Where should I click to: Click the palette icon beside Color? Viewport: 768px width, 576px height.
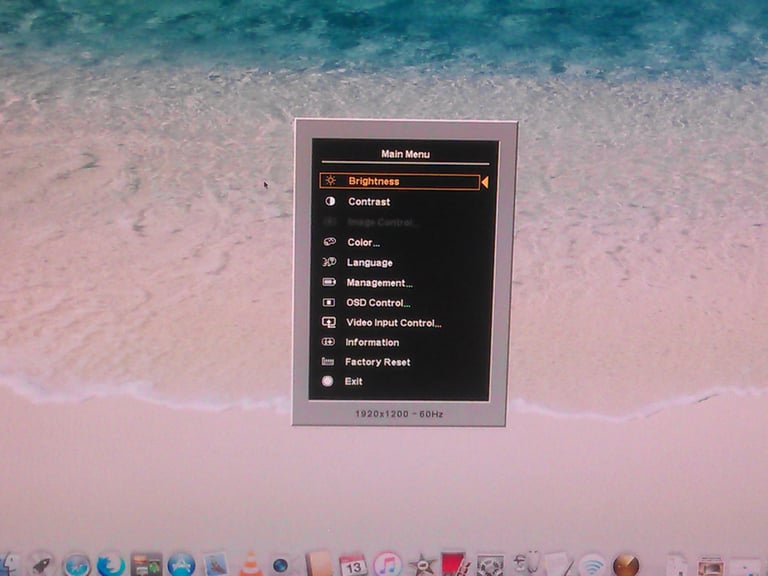(330, 241)
